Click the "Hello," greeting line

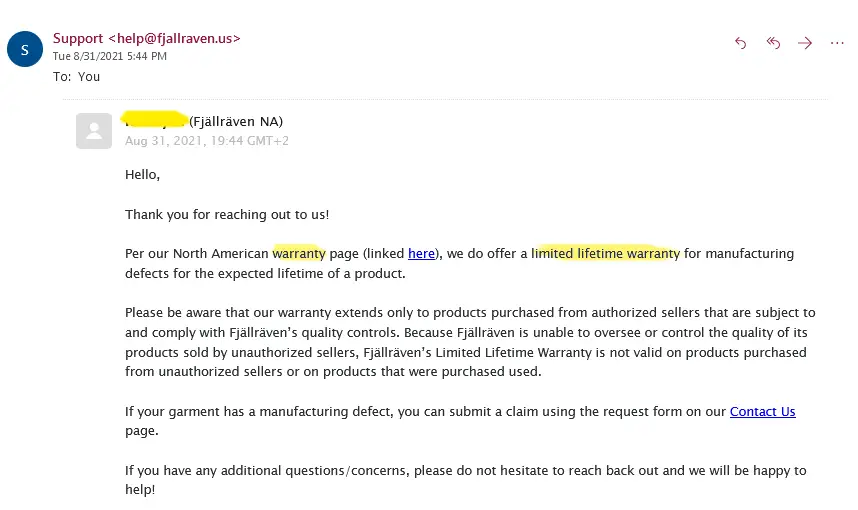142,175
